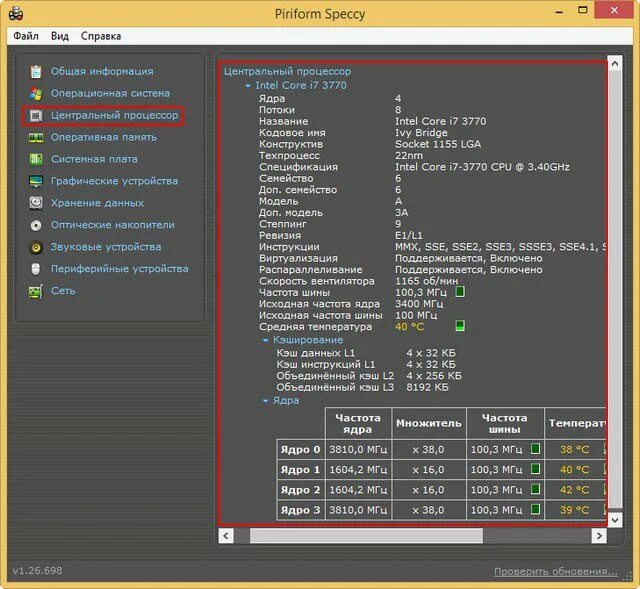View the Оптические накопители section

pos(112,225)
